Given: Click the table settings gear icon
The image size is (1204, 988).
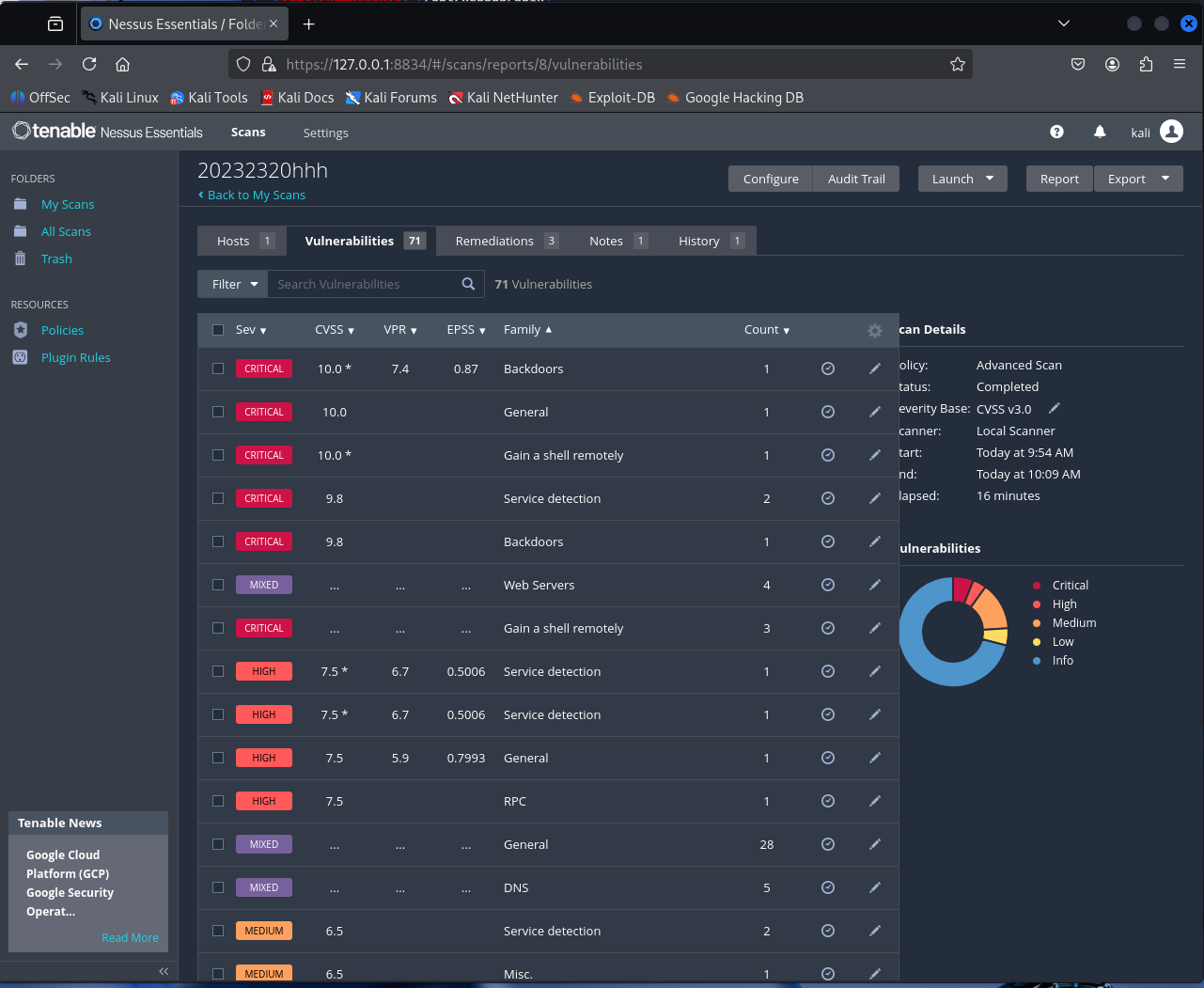Looking at the screenshot, I should [875, 331].
